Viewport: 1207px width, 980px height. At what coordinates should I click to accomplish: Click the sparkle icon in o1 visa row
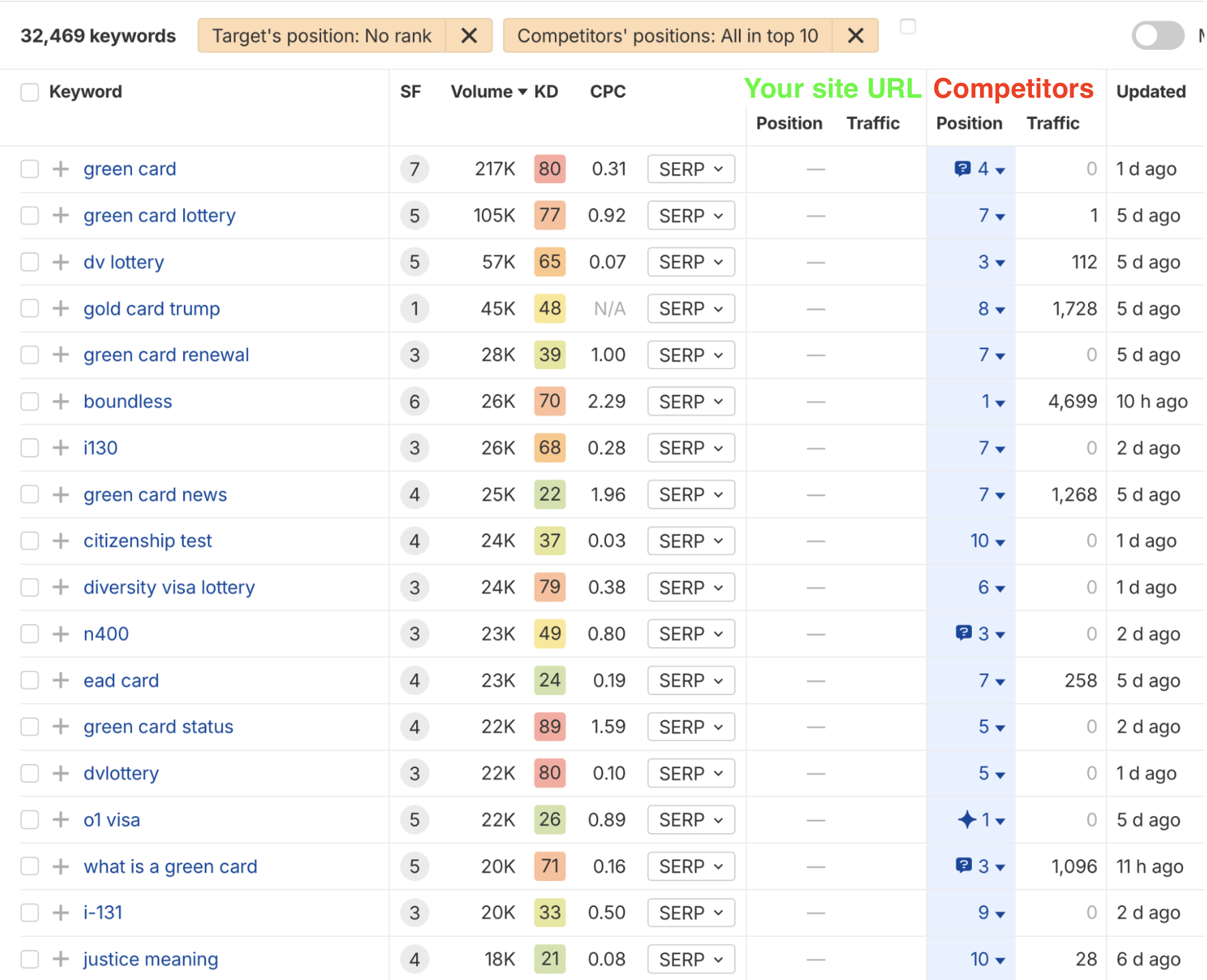point(966,819)
